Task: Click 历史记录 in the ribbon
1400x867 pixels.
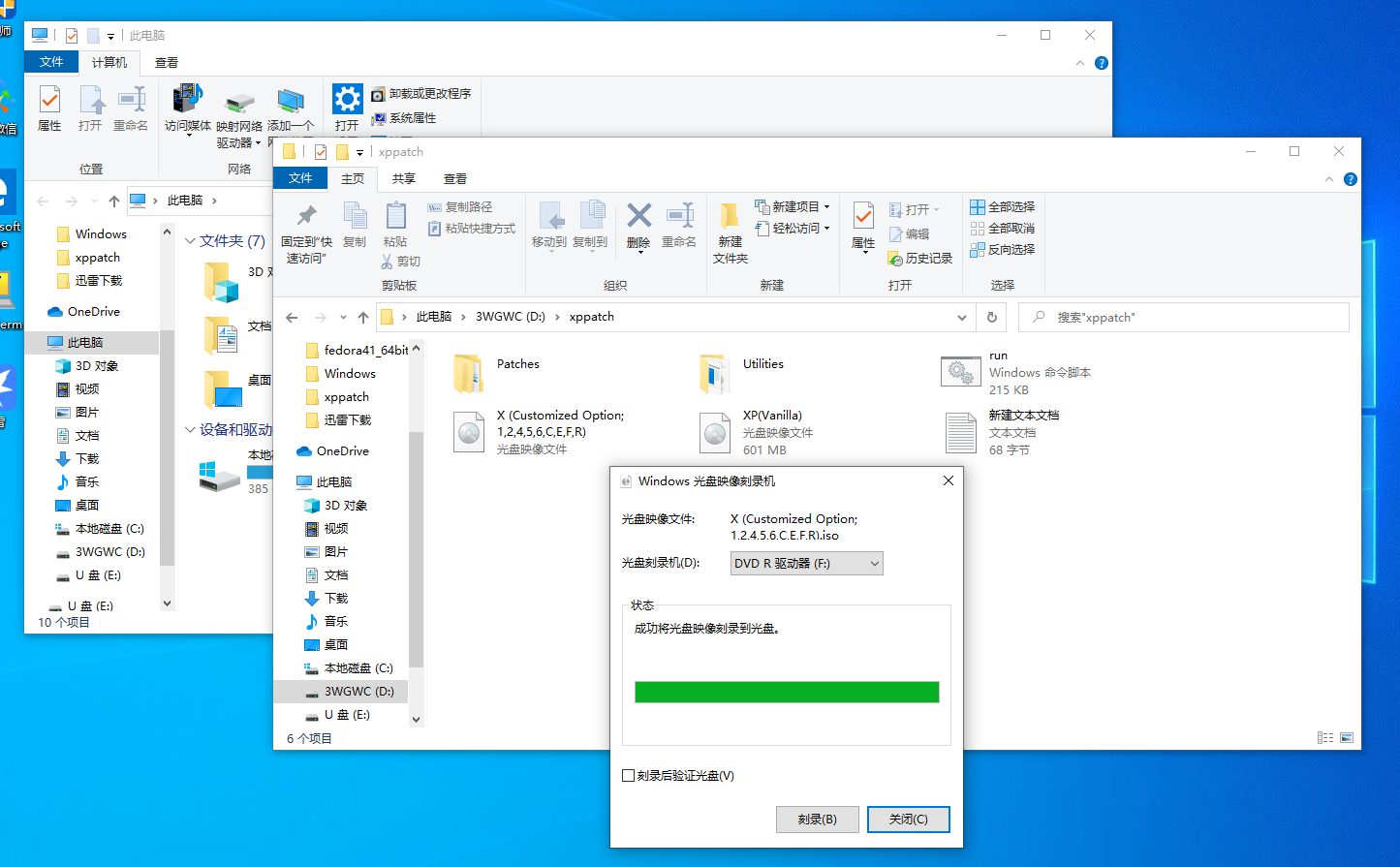Action: pyautogui.click(x=920, y=259)
